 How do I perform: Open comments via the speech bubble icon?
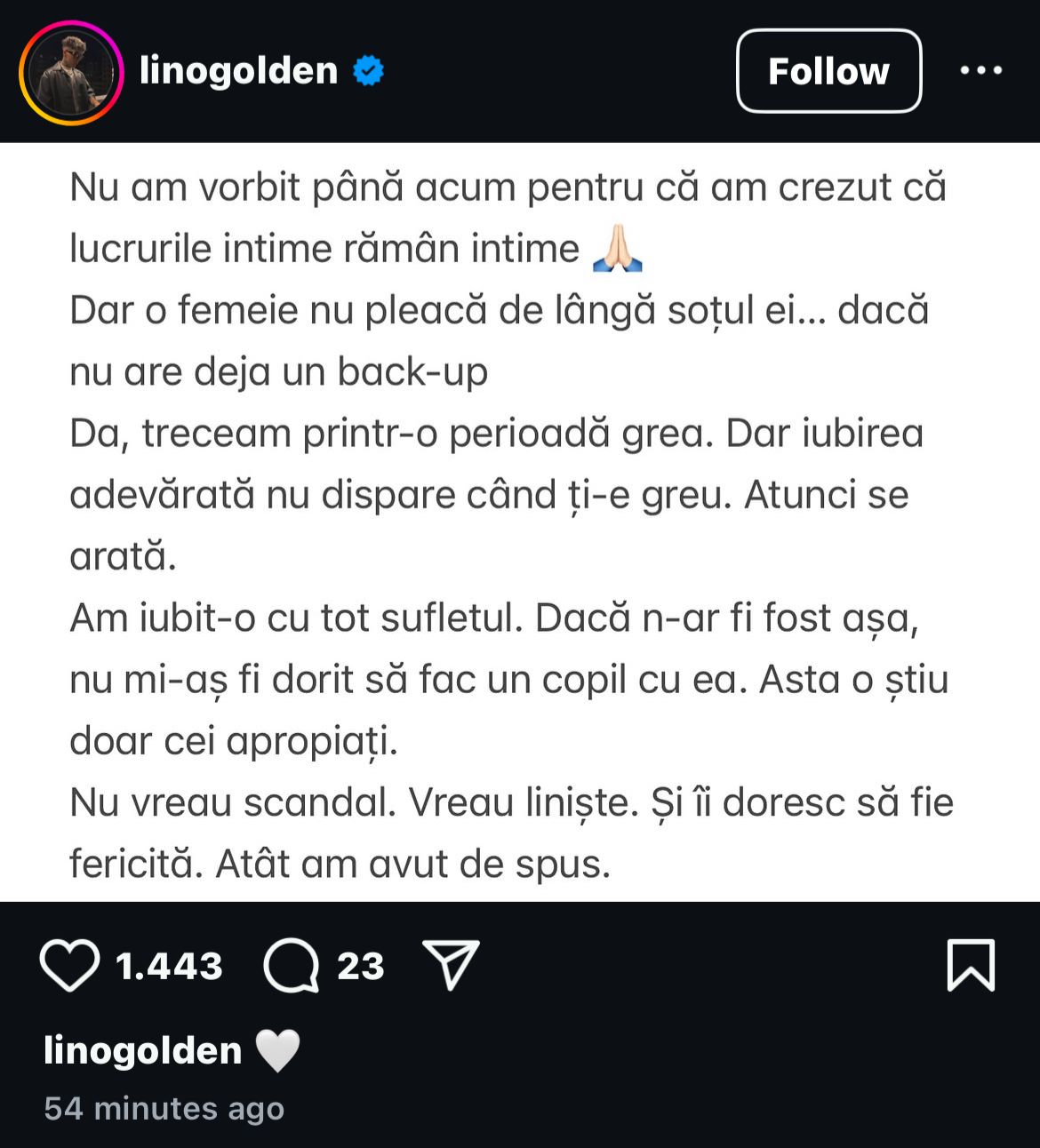[x=291, y=965]
